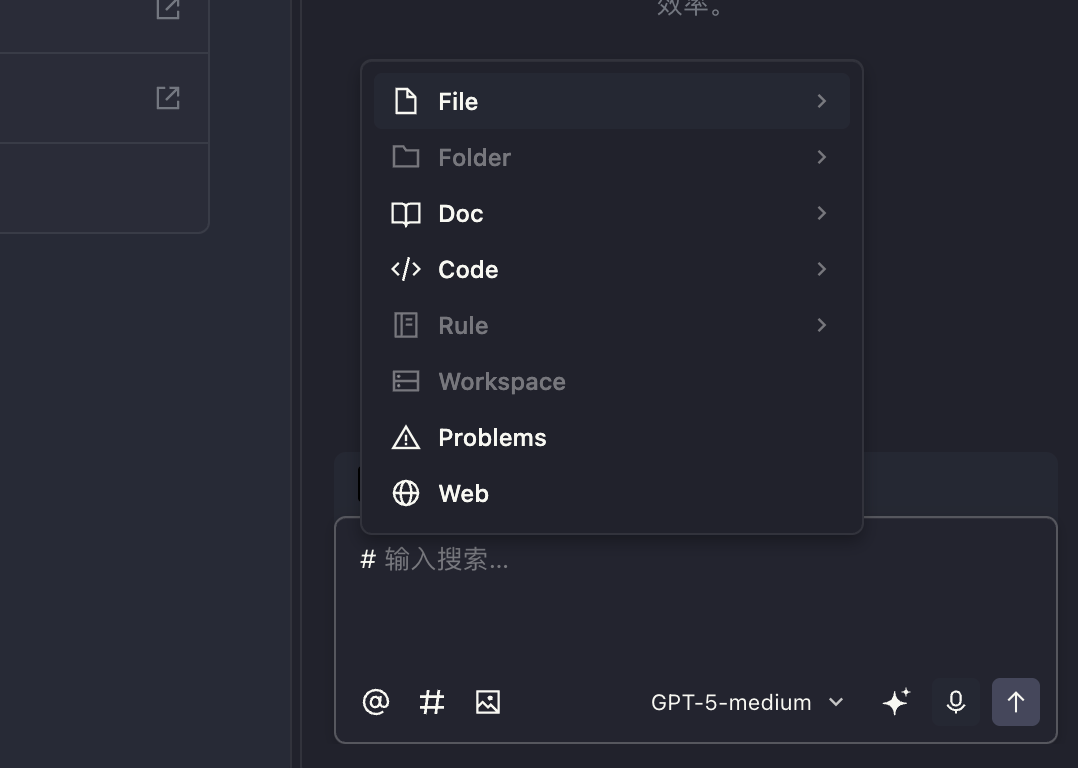Expand the Code submenu chevron
Image resolution: width=1078 pixels, height=768 pixels.
pyautogui.click(x=821, y=269)
